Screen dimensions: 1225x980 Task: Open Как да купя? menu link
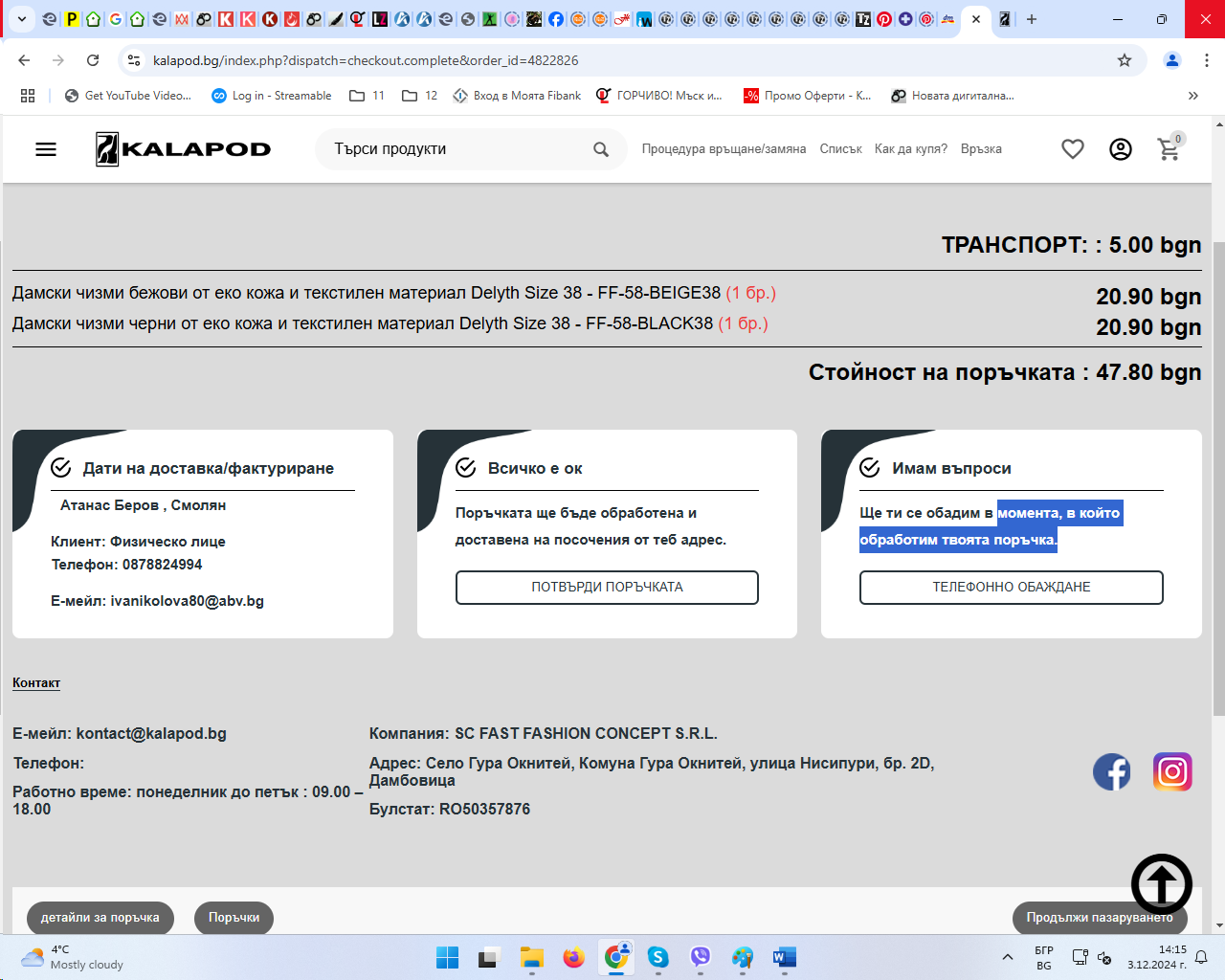[x=911, y=149]
